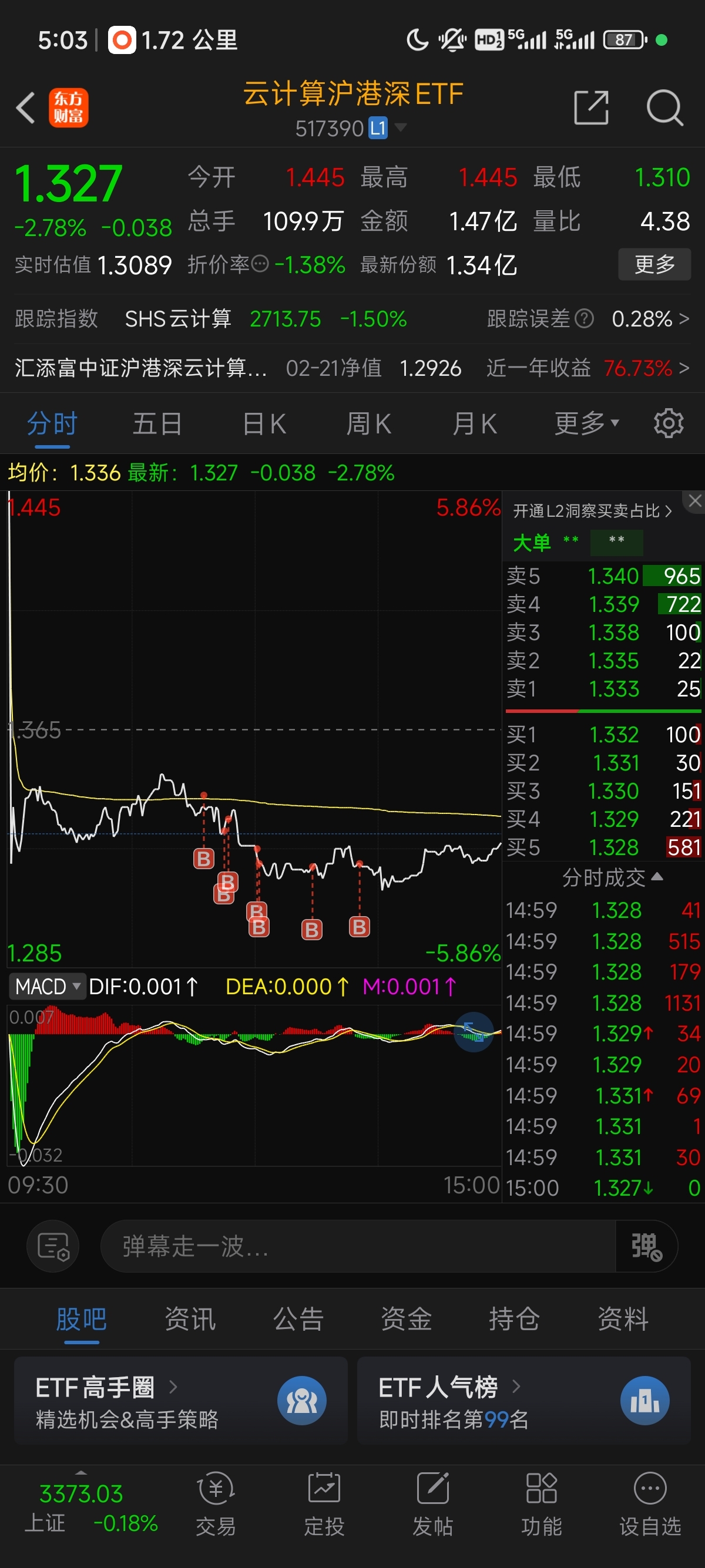Image resolution: width=705 pixels, height=1568 pixels.
Task: Tap the 1.328 trade row with 1131
Action: point(603,1002)
